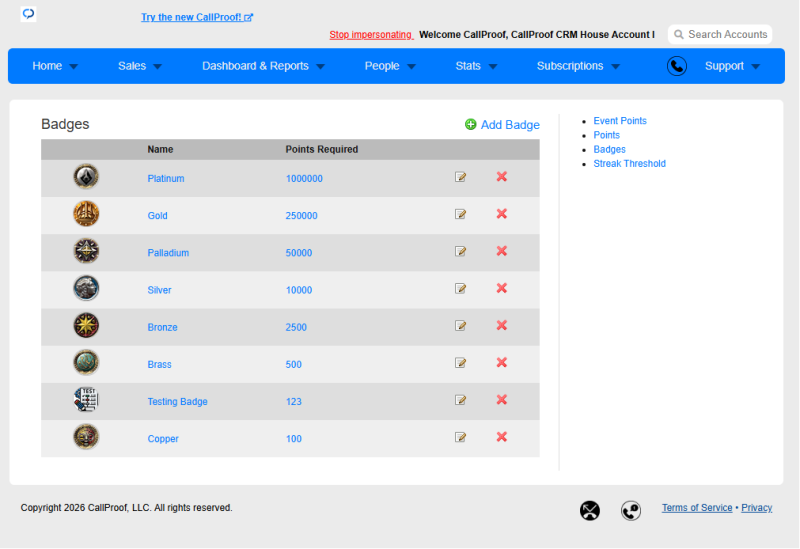
Task: Delete the Brass badge
Action: pyautogui.click(x=502, y=363)
